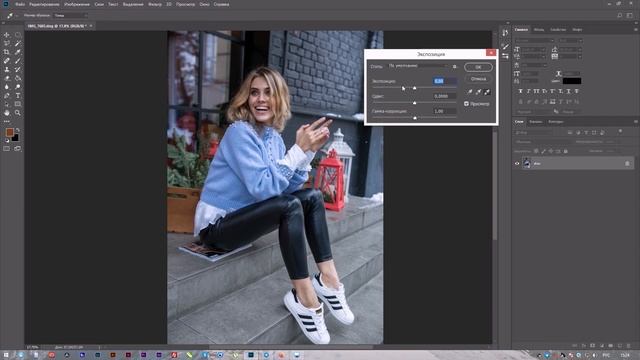Select the Blur tool
The width and height of the screenshot is (640, 360).
point(7,87)
